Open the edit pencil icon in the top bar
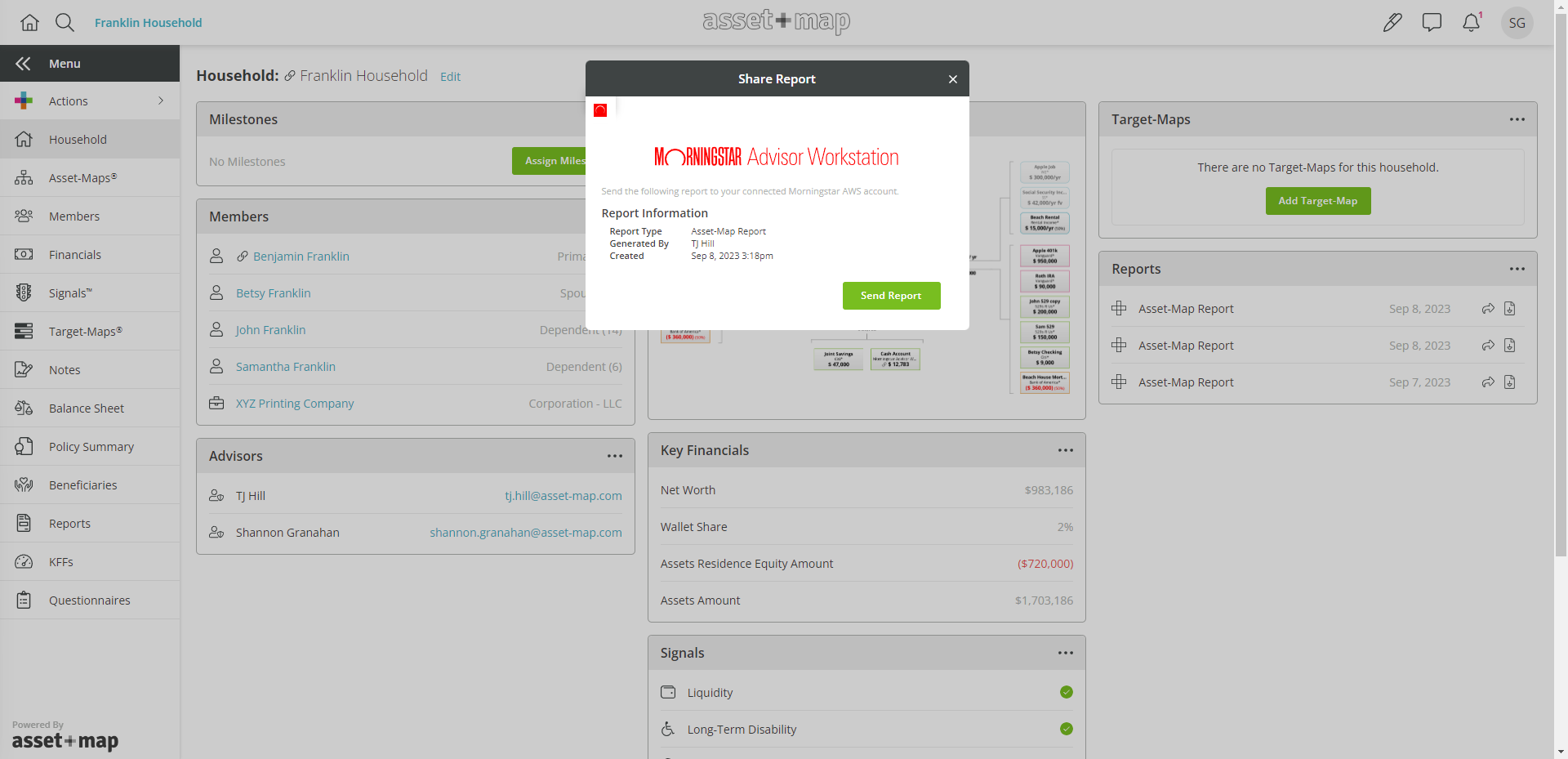This screenshot has width=1568, height=759. click(x=1392, y=22)
